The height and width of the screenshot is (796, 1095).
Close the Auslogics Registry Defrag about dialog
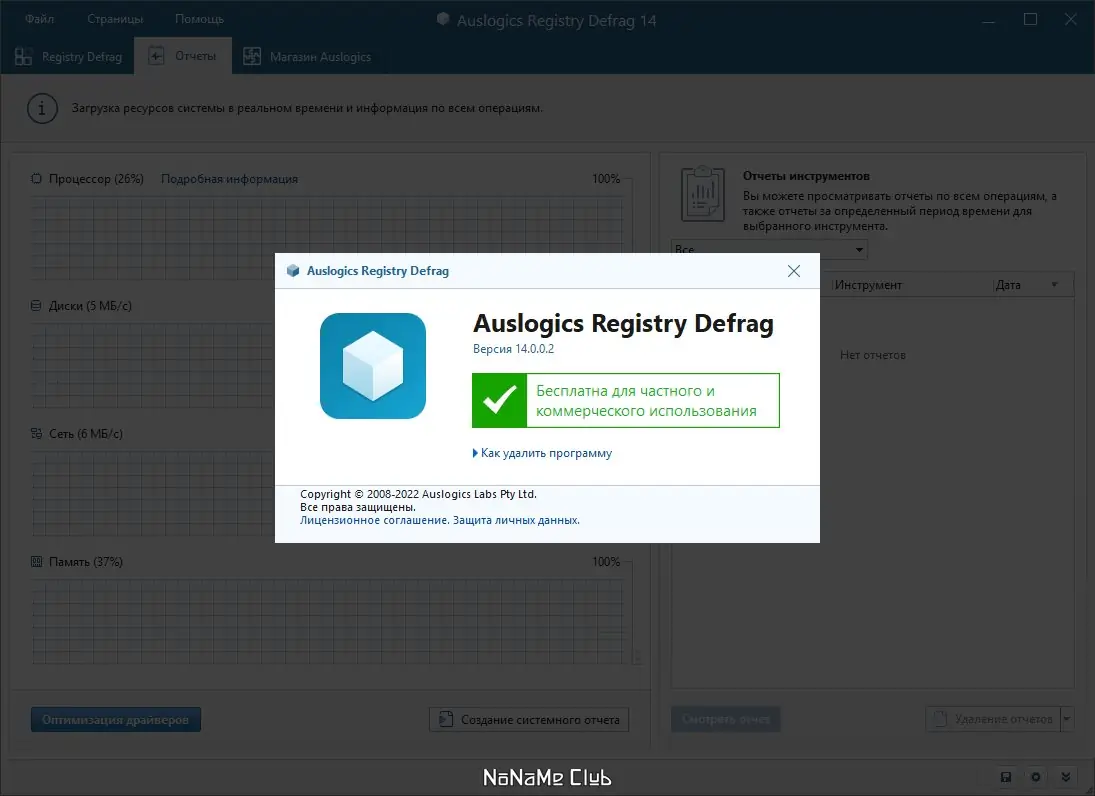click(793, 271)
